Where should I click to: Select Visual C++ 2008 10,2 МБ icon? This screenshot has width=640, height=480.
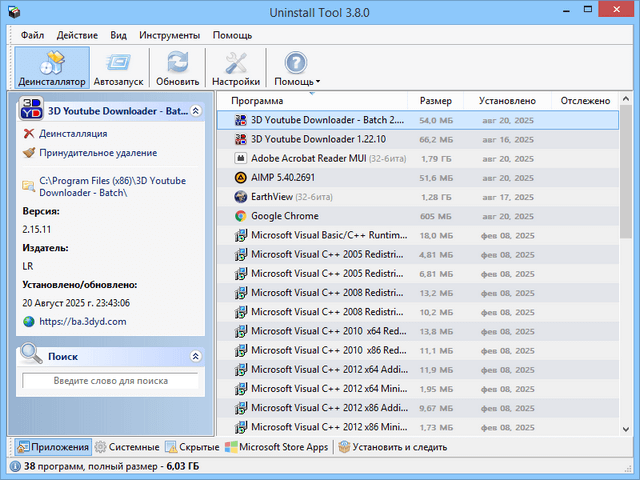(x=240, y=312)
